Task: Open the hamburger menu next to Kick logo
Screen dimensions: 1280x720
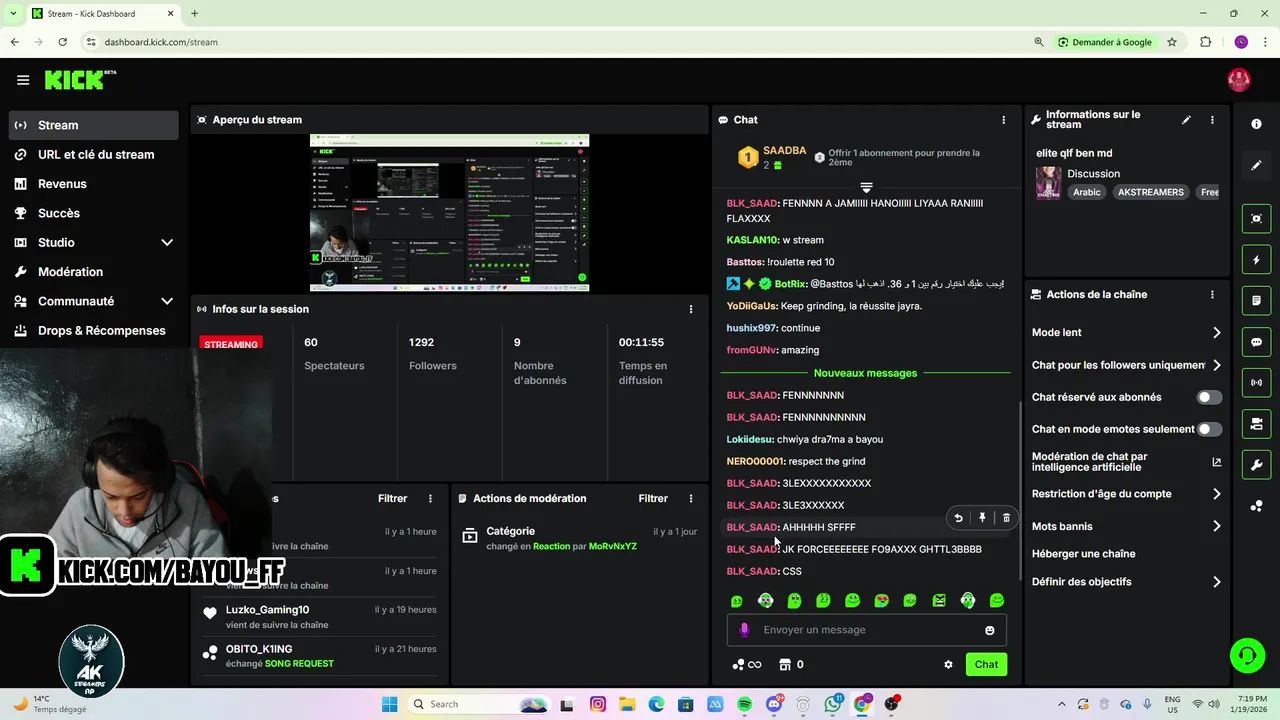Action: click(23, 80)
